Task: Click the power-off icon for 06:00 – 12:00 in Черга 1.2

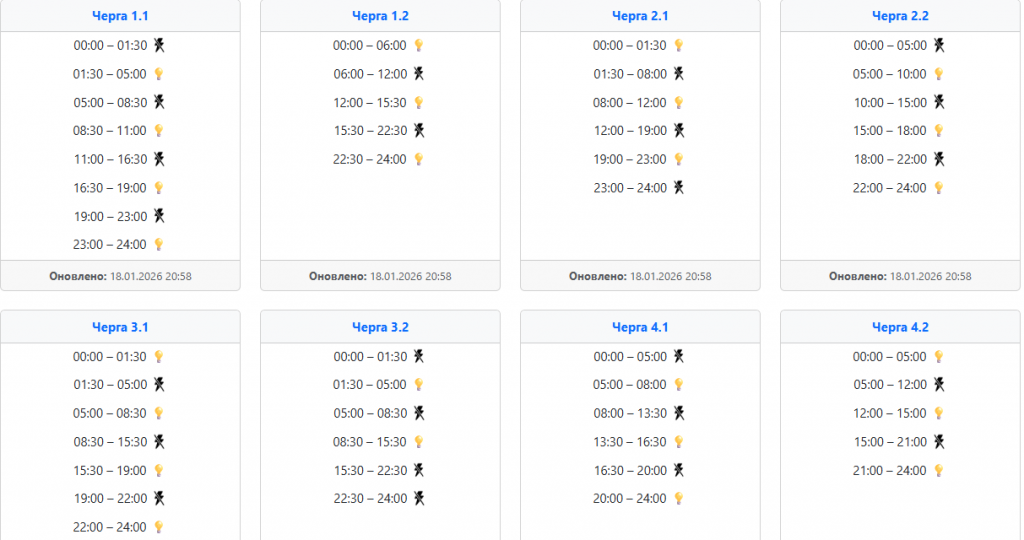Action: (x=419, y=74)
